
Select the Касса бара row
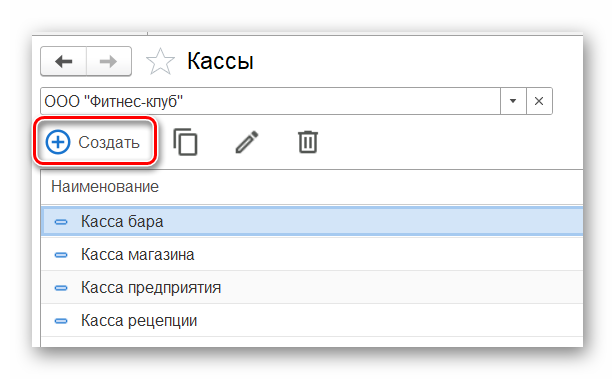(x=312, y=222)
